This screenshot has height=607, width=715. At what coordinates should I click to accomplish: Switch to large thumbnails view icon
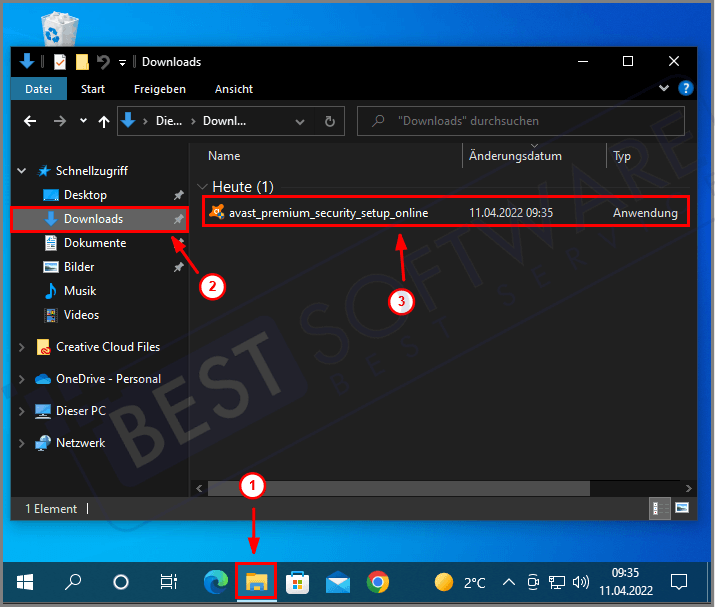point(682,509)
